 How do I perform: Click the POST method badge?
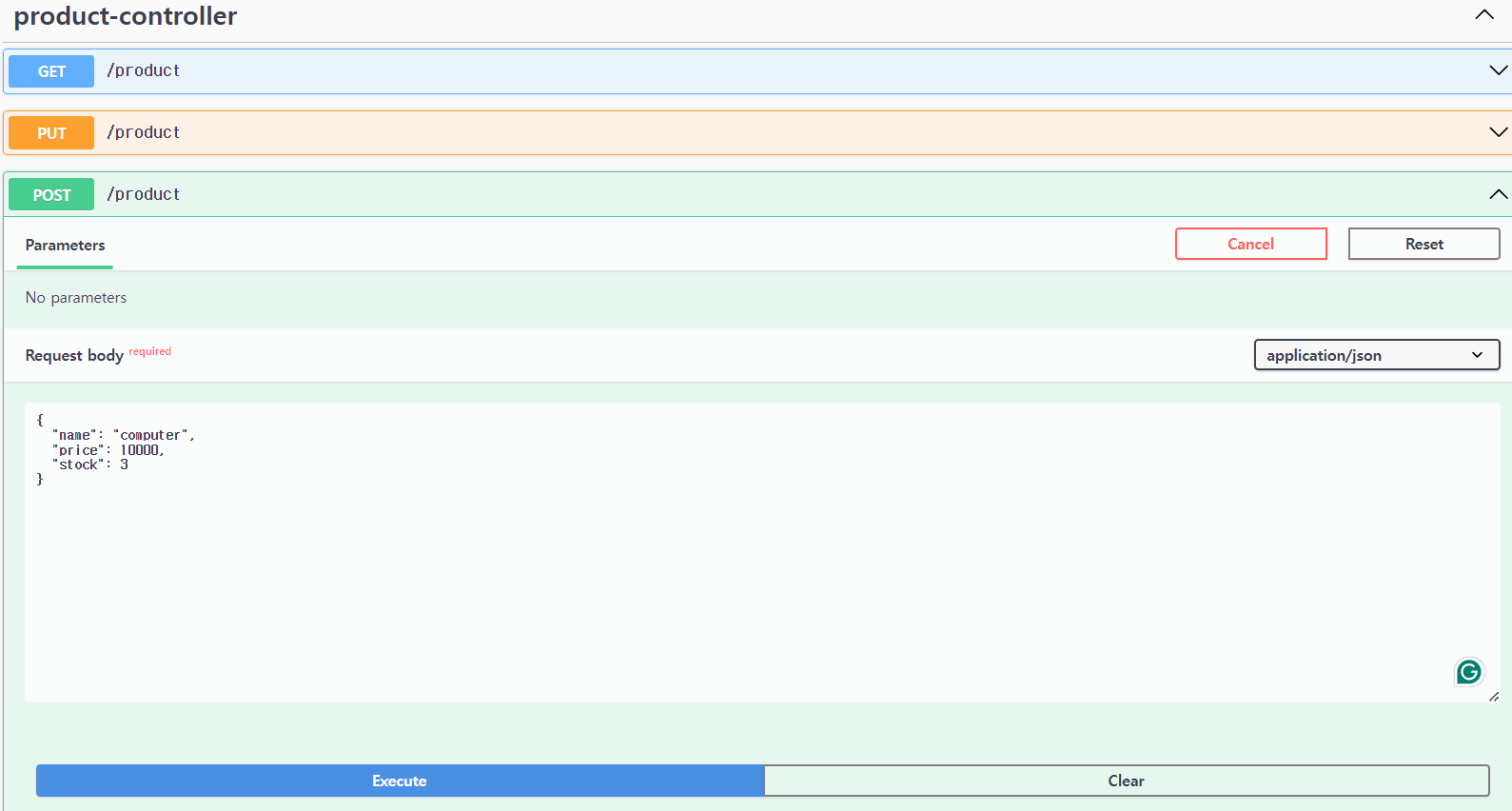click(51, 195)
